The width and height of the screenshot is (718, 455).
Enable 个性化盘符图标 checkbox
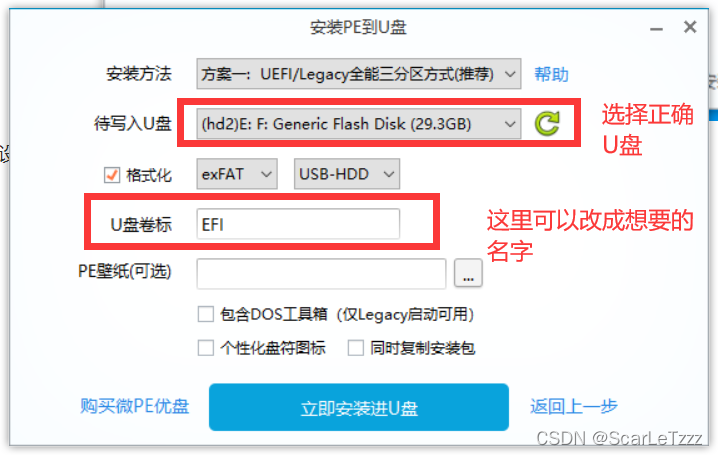206,348
